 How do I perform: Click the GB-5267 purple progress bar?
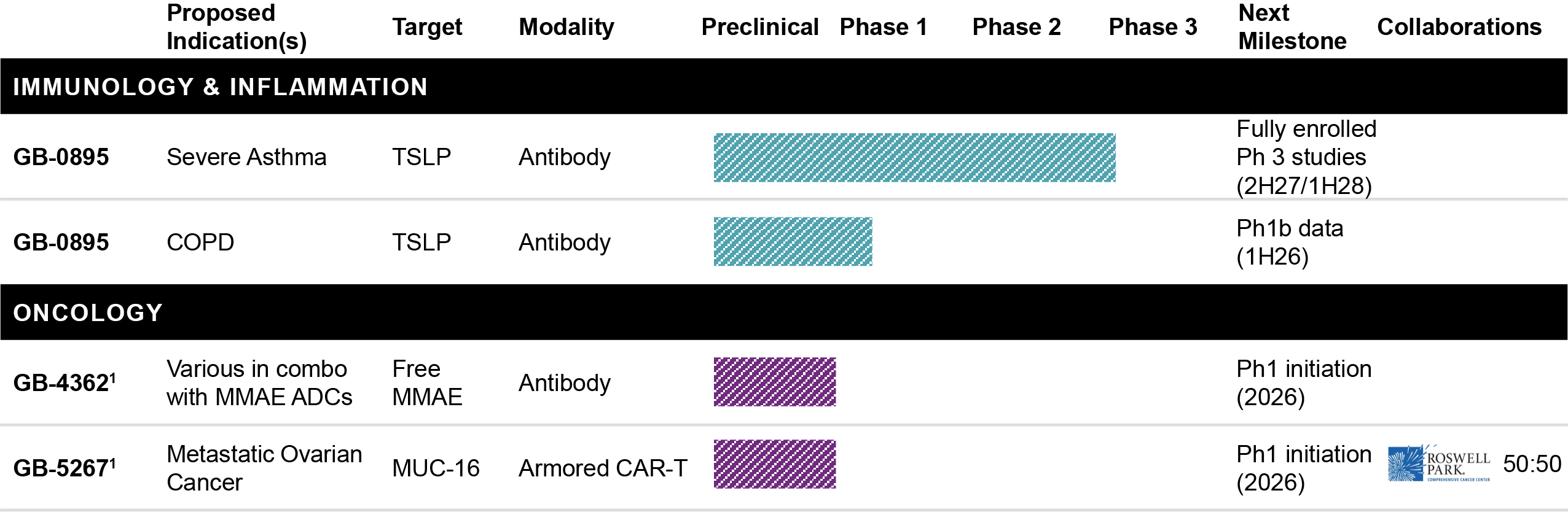774,465
